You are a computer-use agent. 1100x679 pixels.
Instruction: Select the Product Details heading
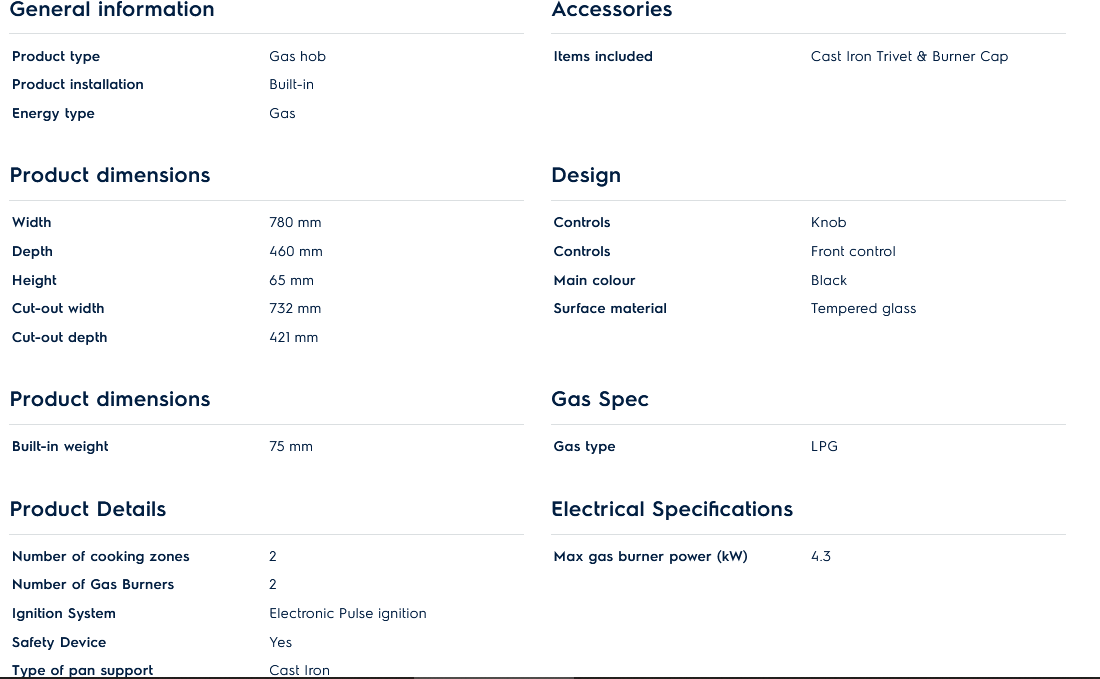88,509
